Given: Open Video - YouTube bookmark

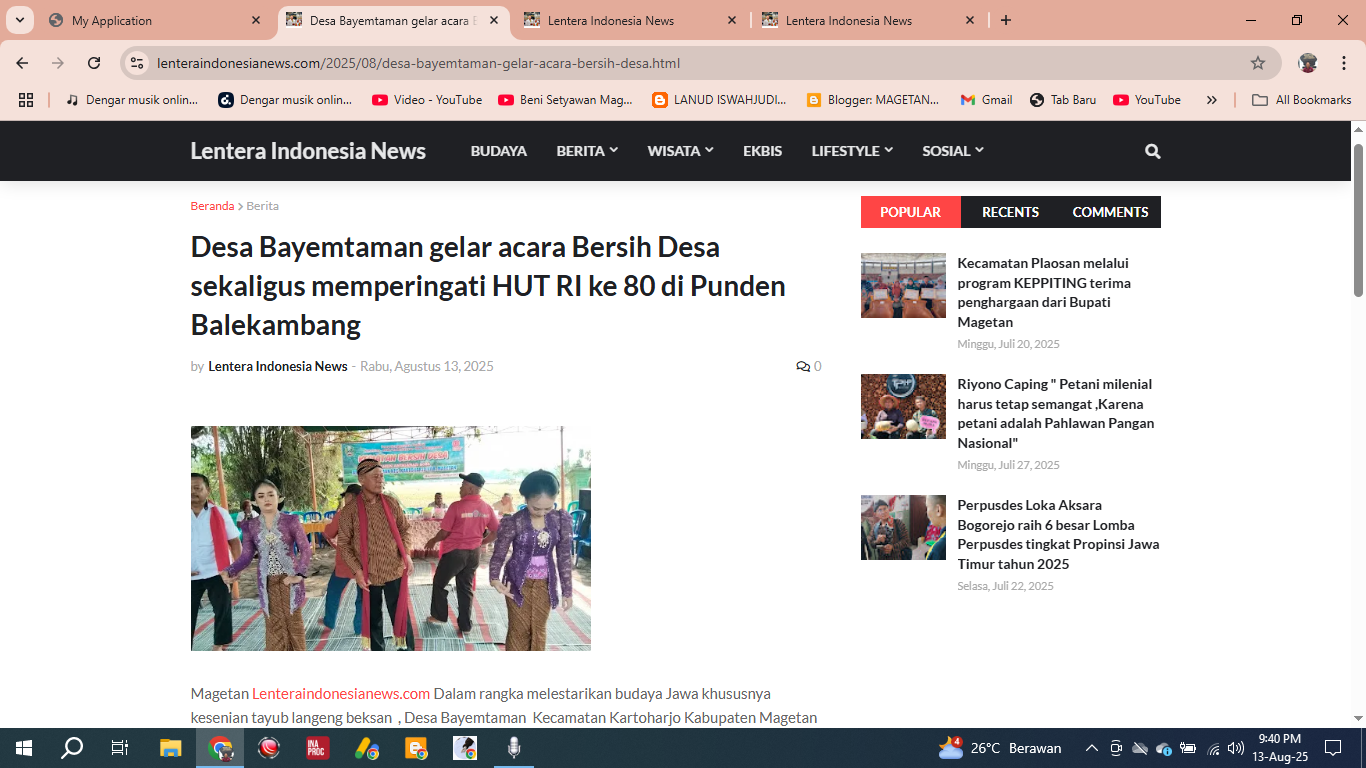Looking at the screenshot, I should [x=427, y=100].
